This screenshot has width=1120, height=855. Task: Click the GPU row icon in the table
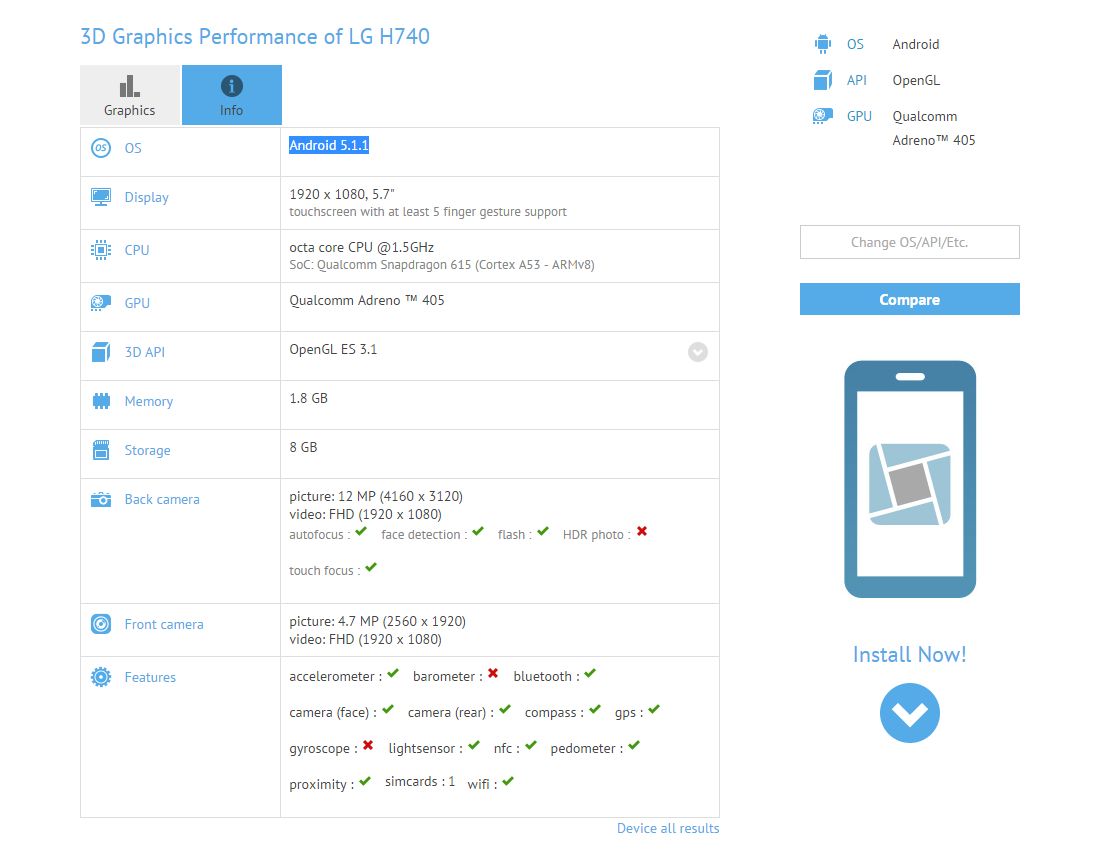101,303
